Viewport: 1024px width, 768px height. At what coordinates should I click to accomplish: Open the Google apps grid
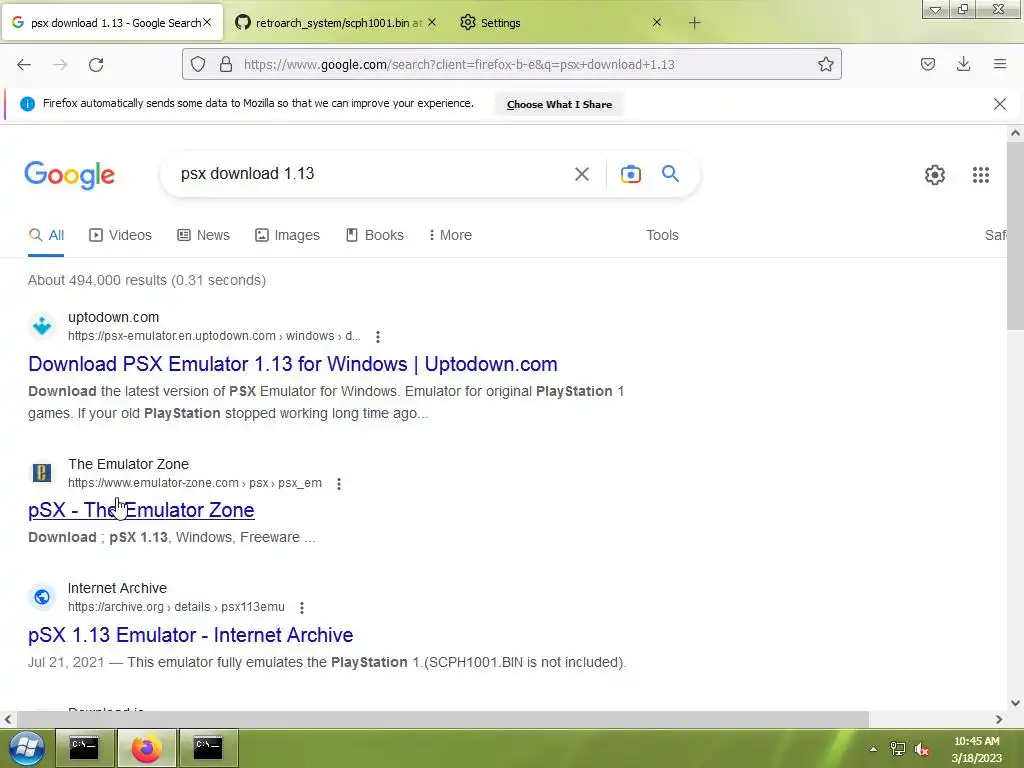pos(981,175)
